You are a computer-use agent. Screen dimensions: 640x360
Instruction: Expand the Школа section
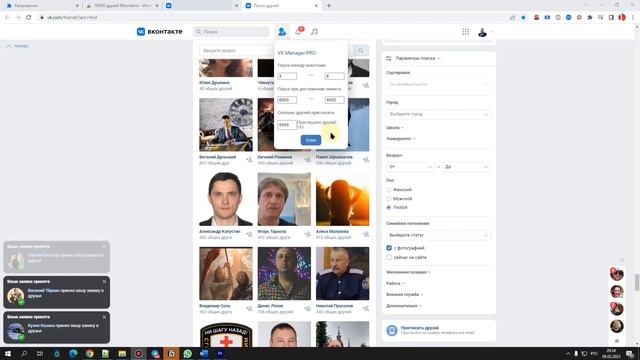(395, 128)
